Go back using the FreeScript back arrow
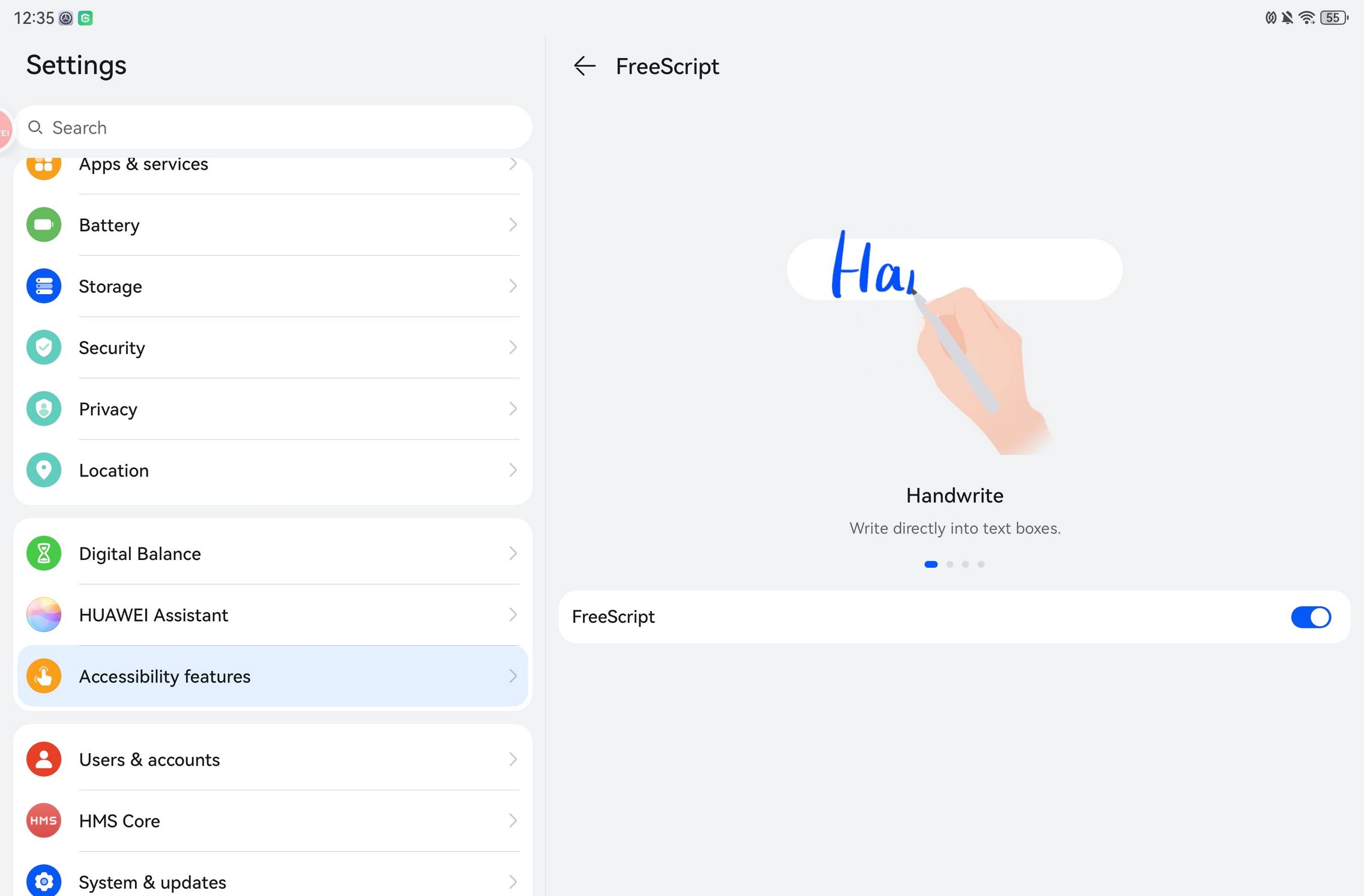The width and height of the screenshot is (1364, 896). click(584, 66)
